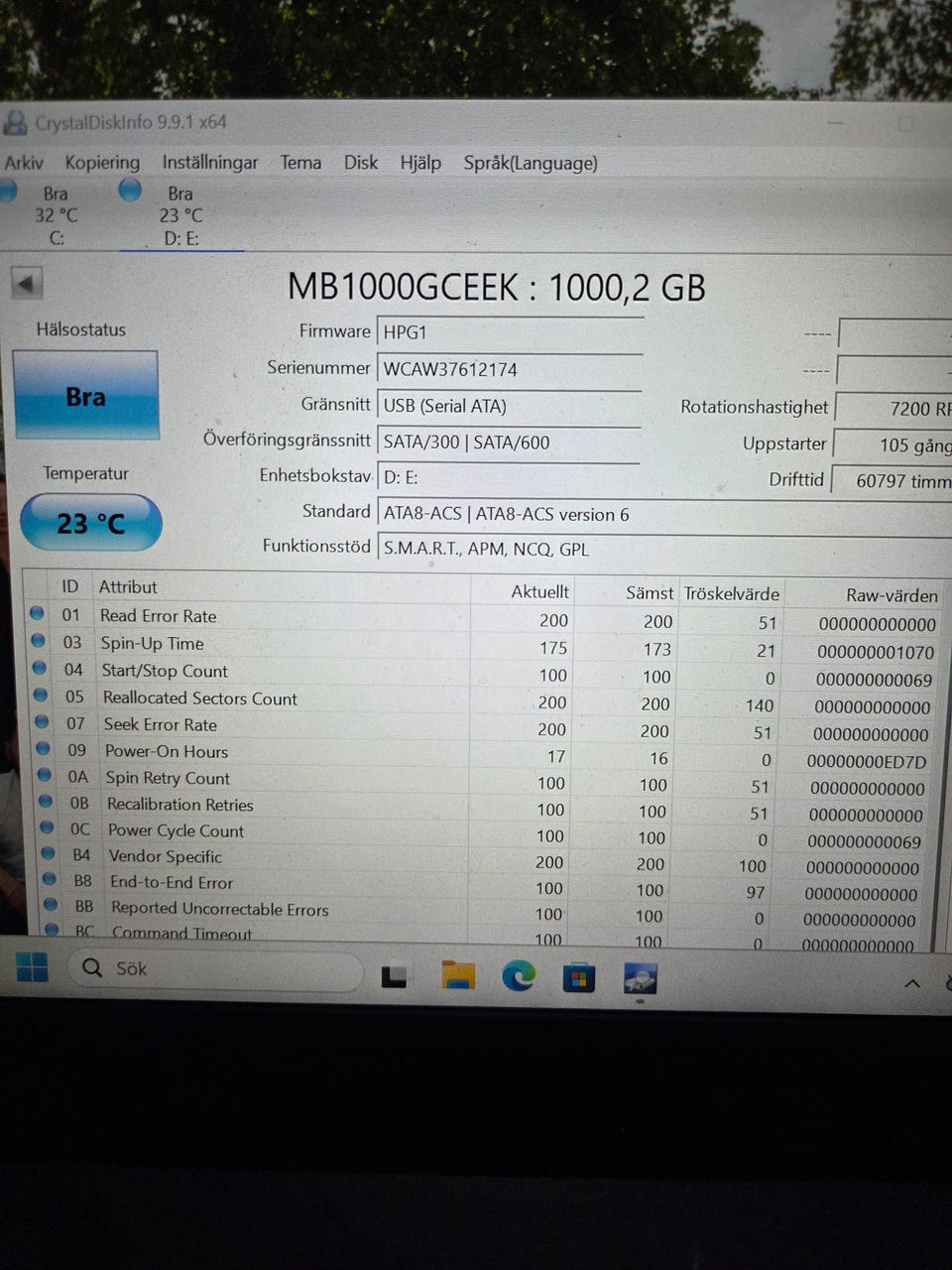Click the SATA/300 | SATA/600 transfer field

tap(510, 443)
